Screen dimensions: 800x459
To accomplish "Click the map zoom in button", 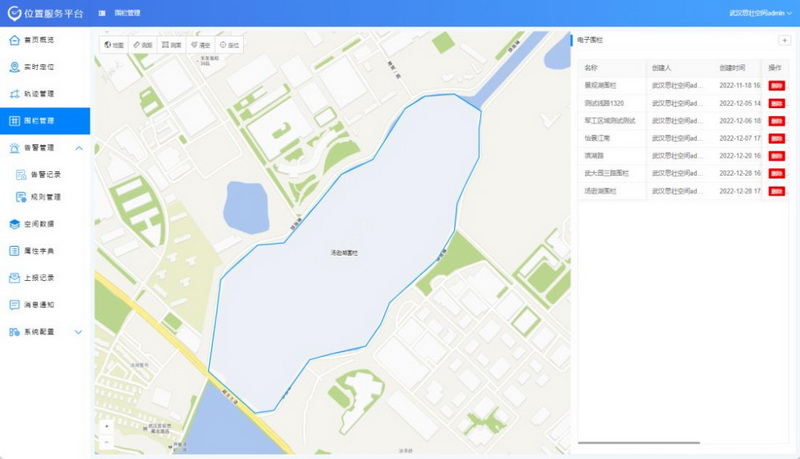I will pyautogui.click(x=107, y=426).
